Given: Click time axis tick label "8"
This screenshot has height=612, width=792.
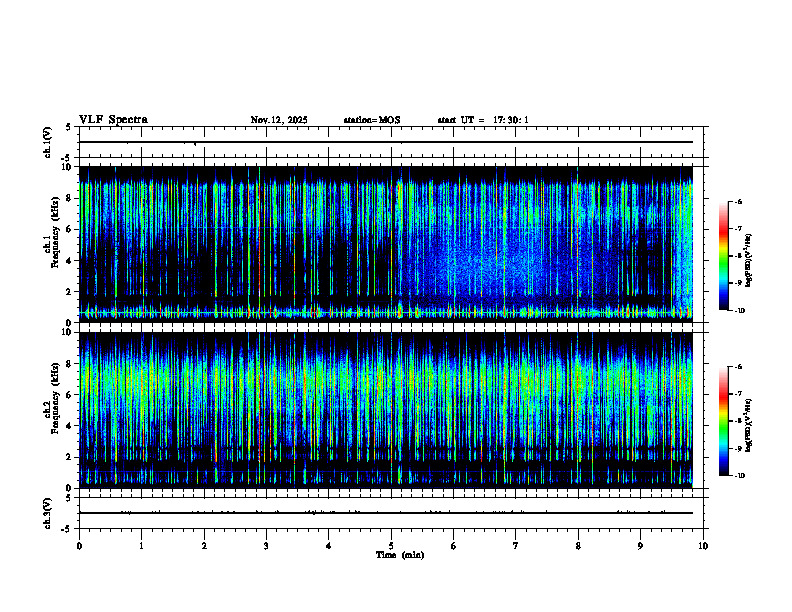Looking at the screenshot, I should (x=578, y=546).
